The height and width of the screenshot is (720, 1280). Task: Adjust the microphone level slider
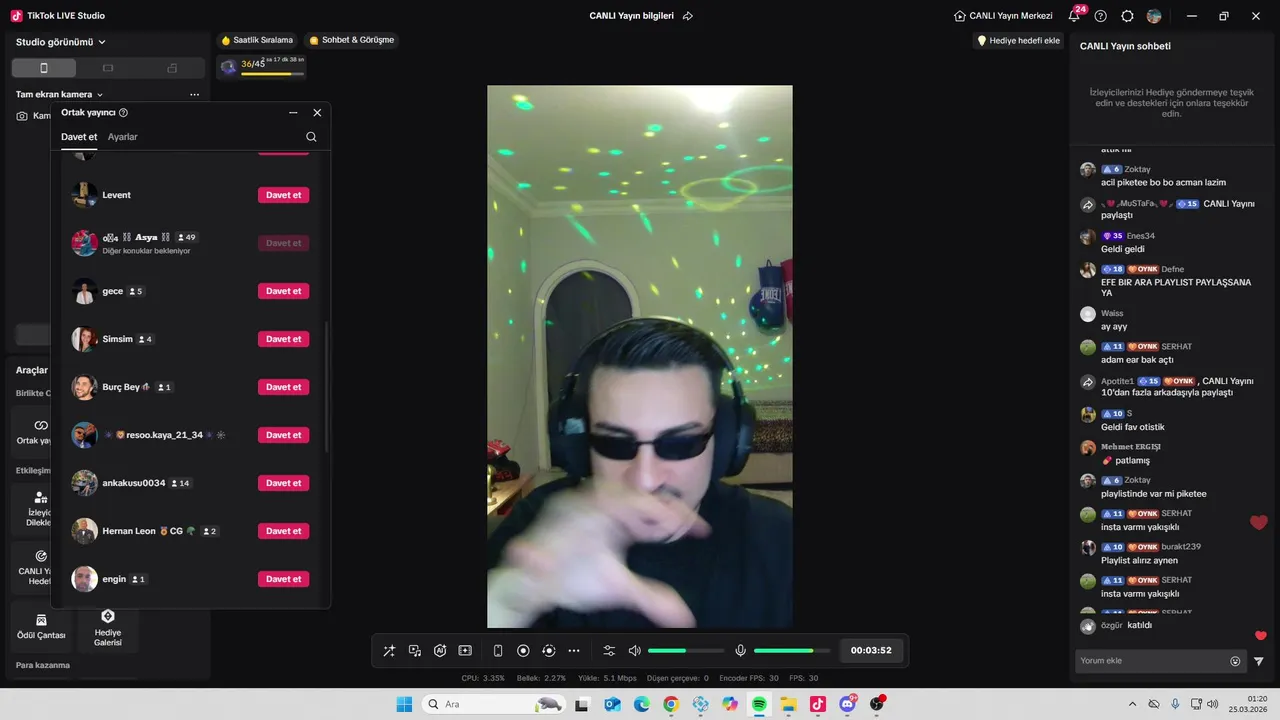pos(792,651)
